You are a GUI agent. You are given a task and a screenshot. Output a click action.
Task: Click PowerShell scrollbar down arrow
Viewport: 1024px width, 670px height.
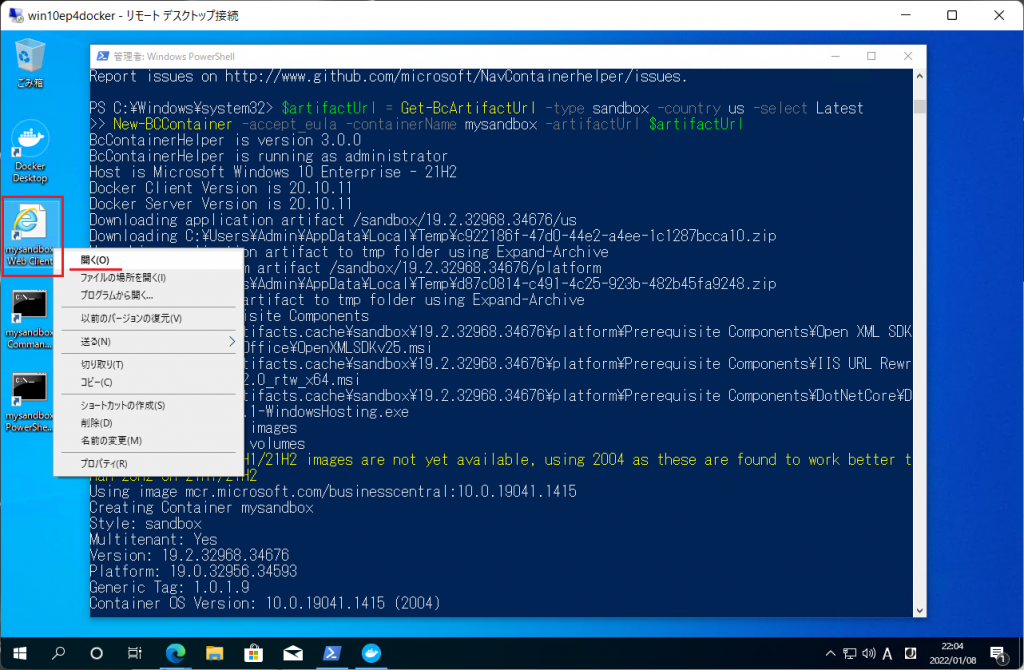click(x=920, y=611)
